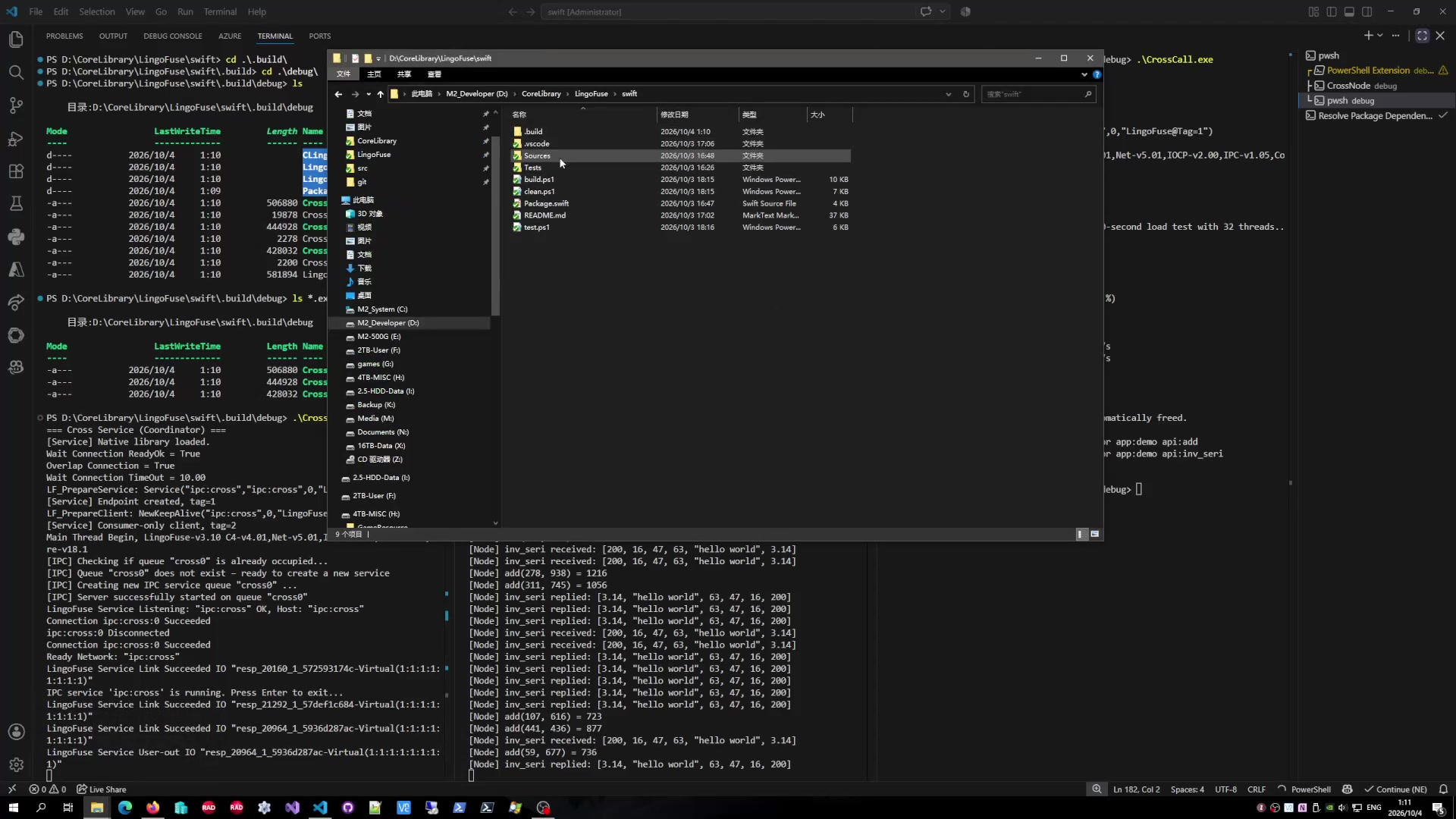
Task: Click the up-one-level arrow in File Explorer
Action: tap(381, 94)
